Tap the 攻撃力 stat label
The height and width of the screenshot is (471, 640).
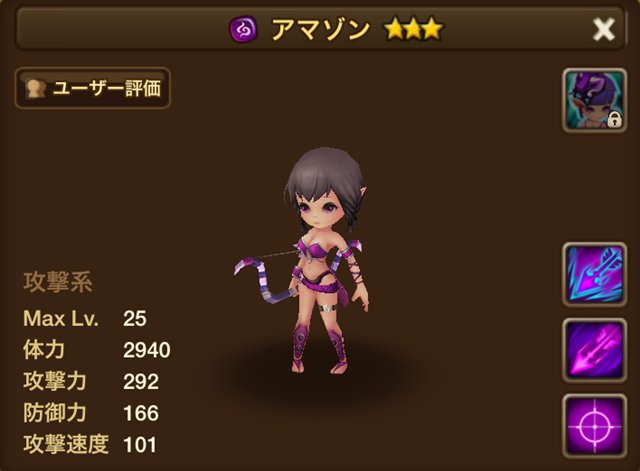[55, 381]
